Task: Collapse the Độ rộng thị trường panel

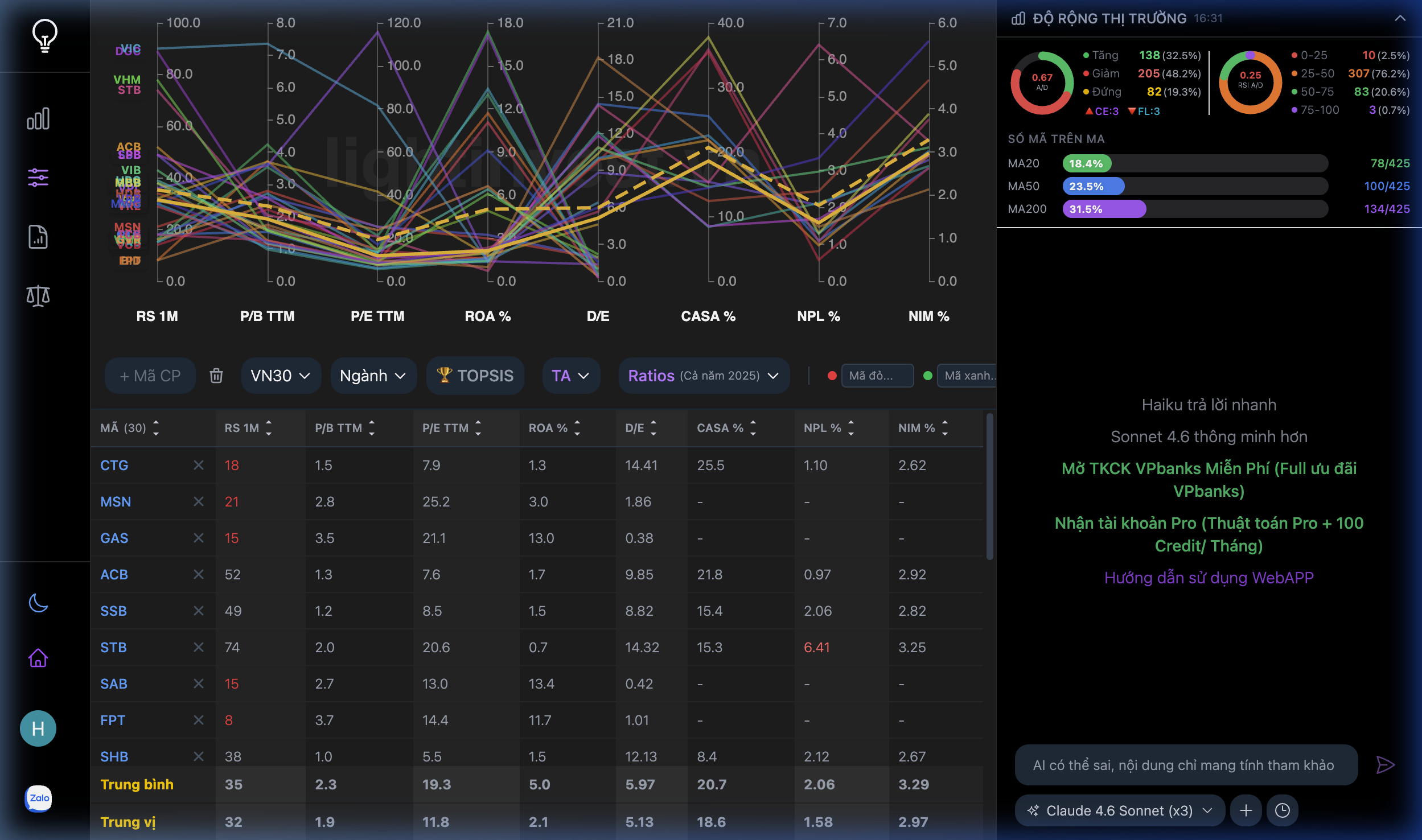Action: tap(1400, 18)
